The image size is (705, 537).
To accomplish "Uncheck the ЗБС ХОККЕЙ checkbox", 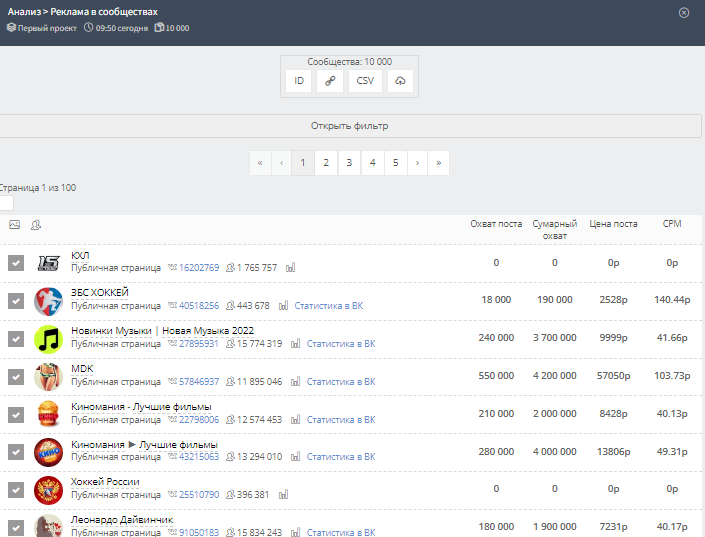I will tap(16, 300).
